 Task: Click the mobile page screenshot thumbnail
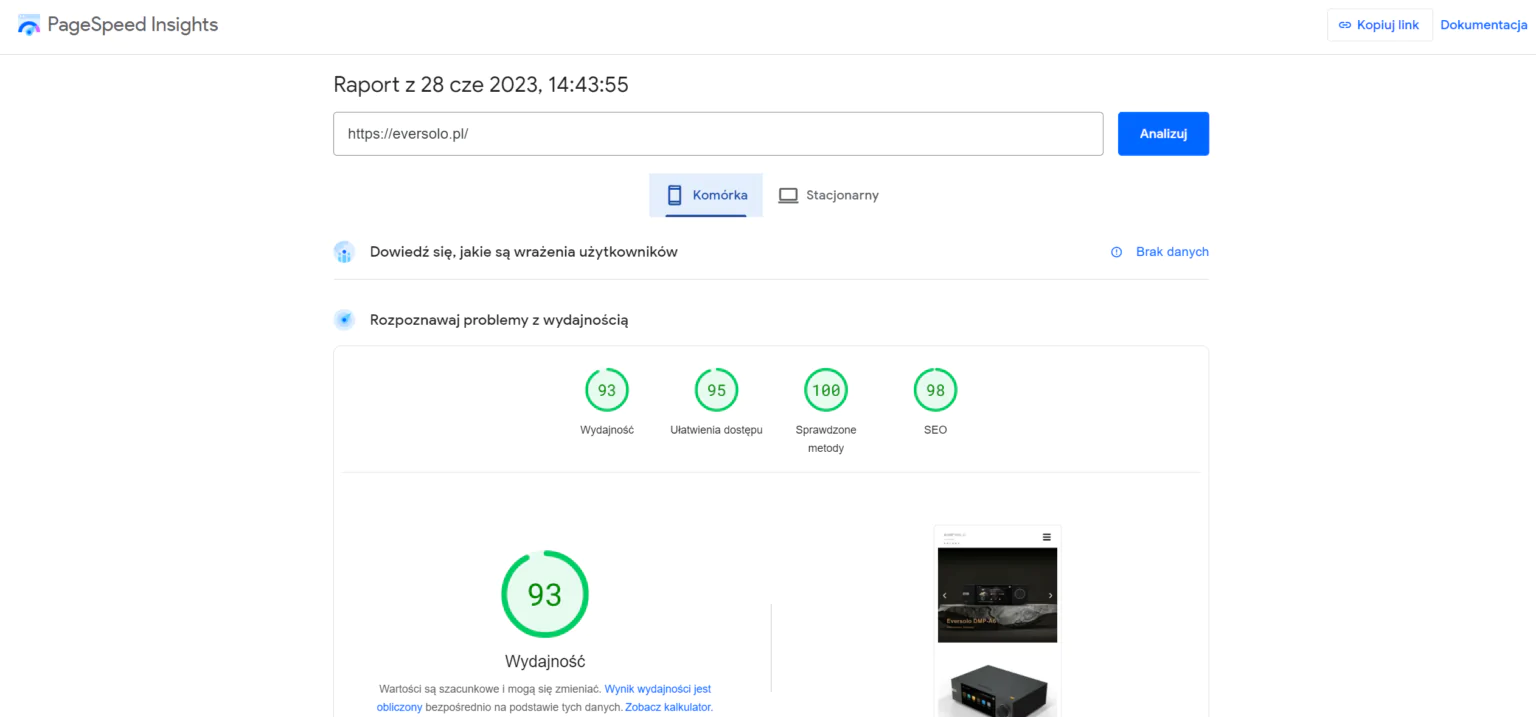(997, 620)
